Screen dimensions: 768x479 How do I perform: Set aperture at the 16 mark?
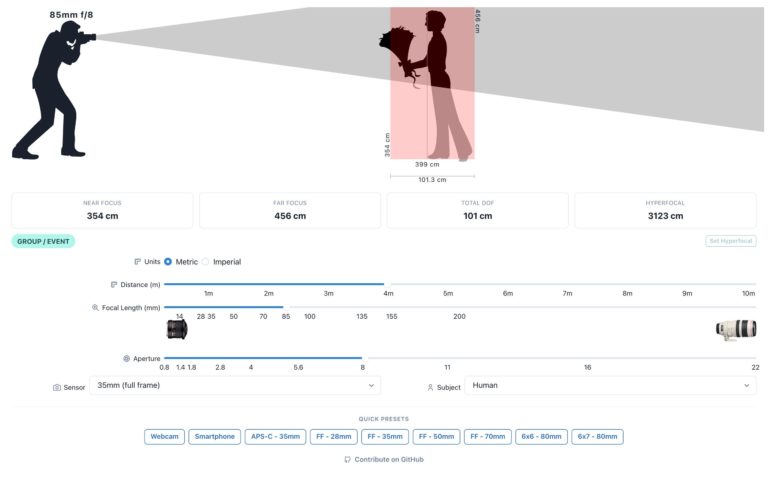coord(587,367)
